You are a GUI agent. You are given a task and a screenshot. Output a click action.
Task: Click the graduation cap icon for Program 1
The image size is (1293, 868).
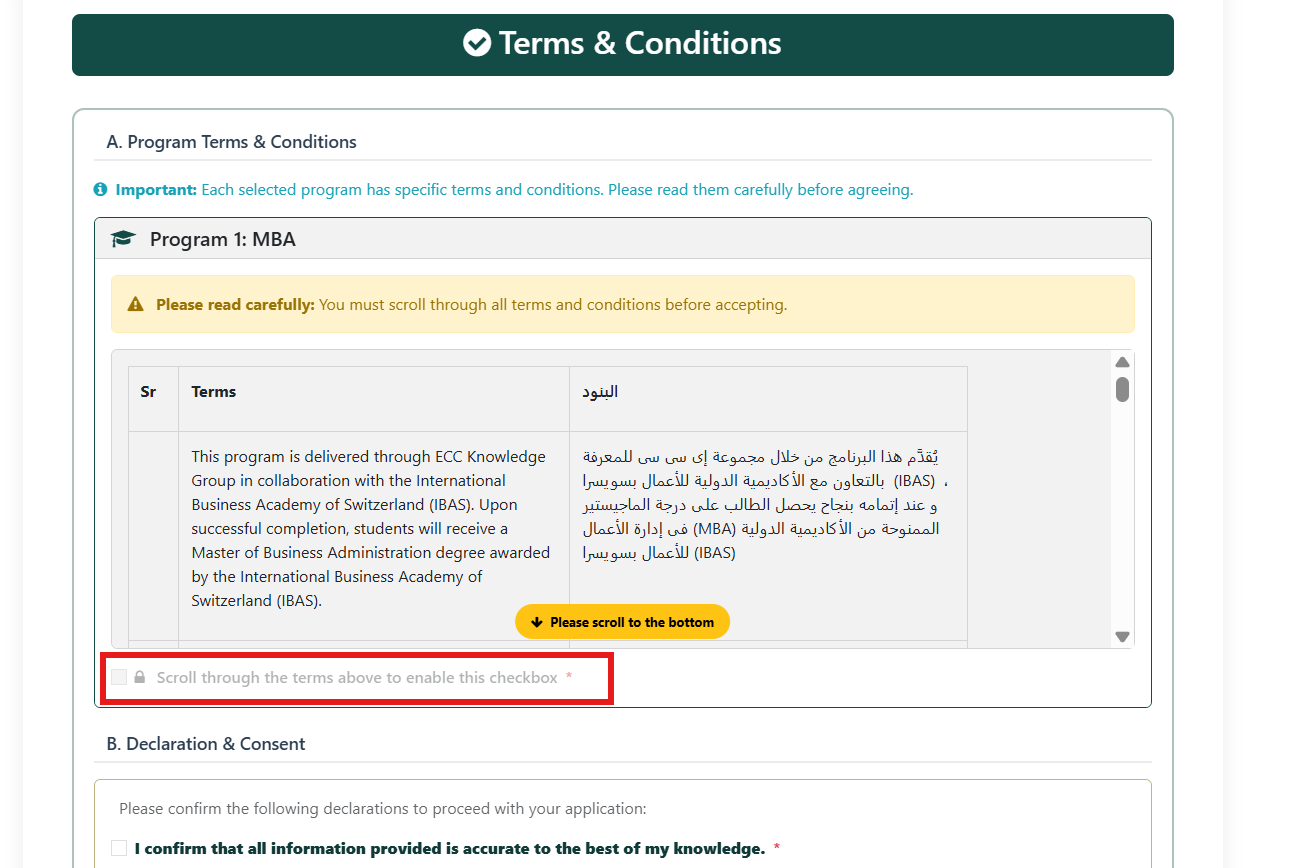[123, 239]
